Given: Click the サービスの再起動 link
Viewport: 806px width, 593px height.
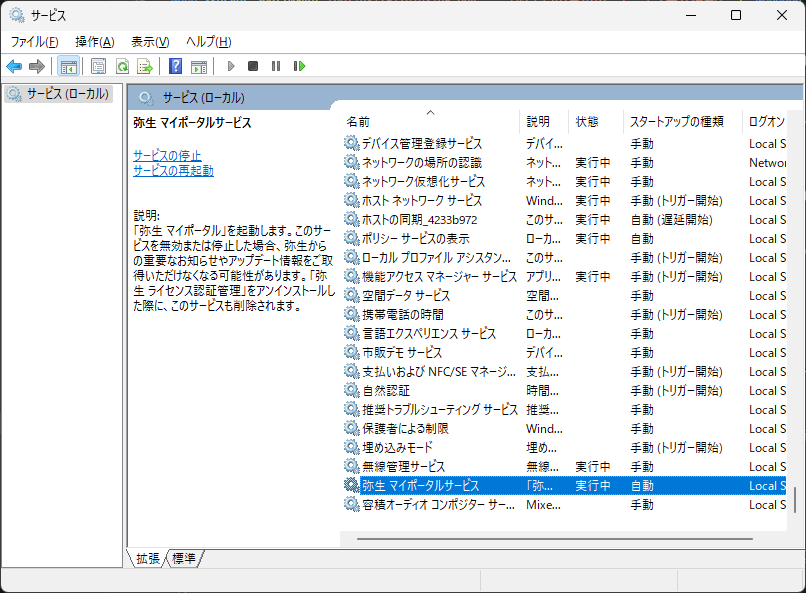Looking at the screenshot, I should [173, 171].
